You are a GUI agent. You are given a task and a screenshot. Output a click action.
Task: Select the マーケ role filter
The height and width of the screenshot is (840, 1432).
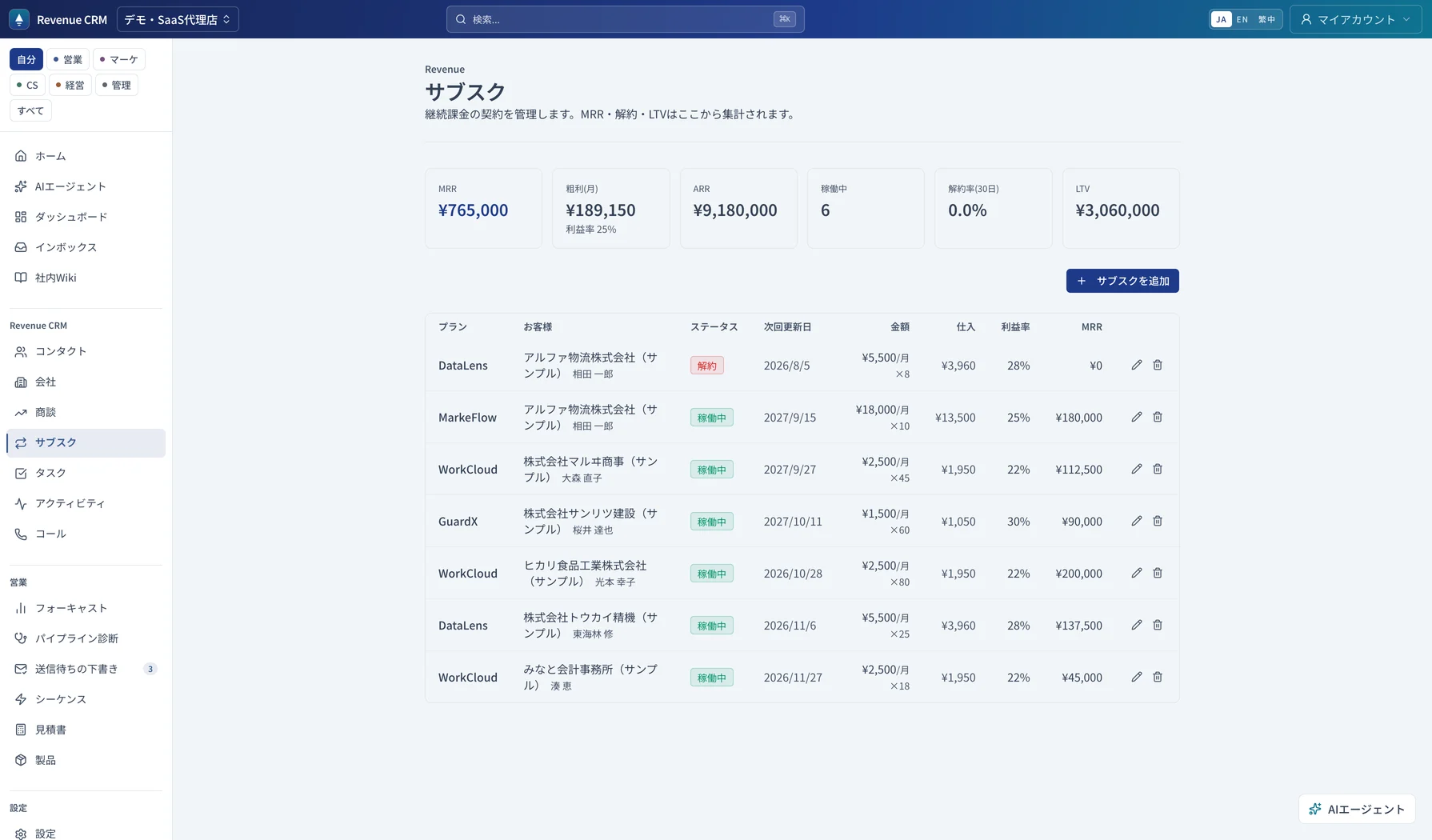tap(118, 59)
